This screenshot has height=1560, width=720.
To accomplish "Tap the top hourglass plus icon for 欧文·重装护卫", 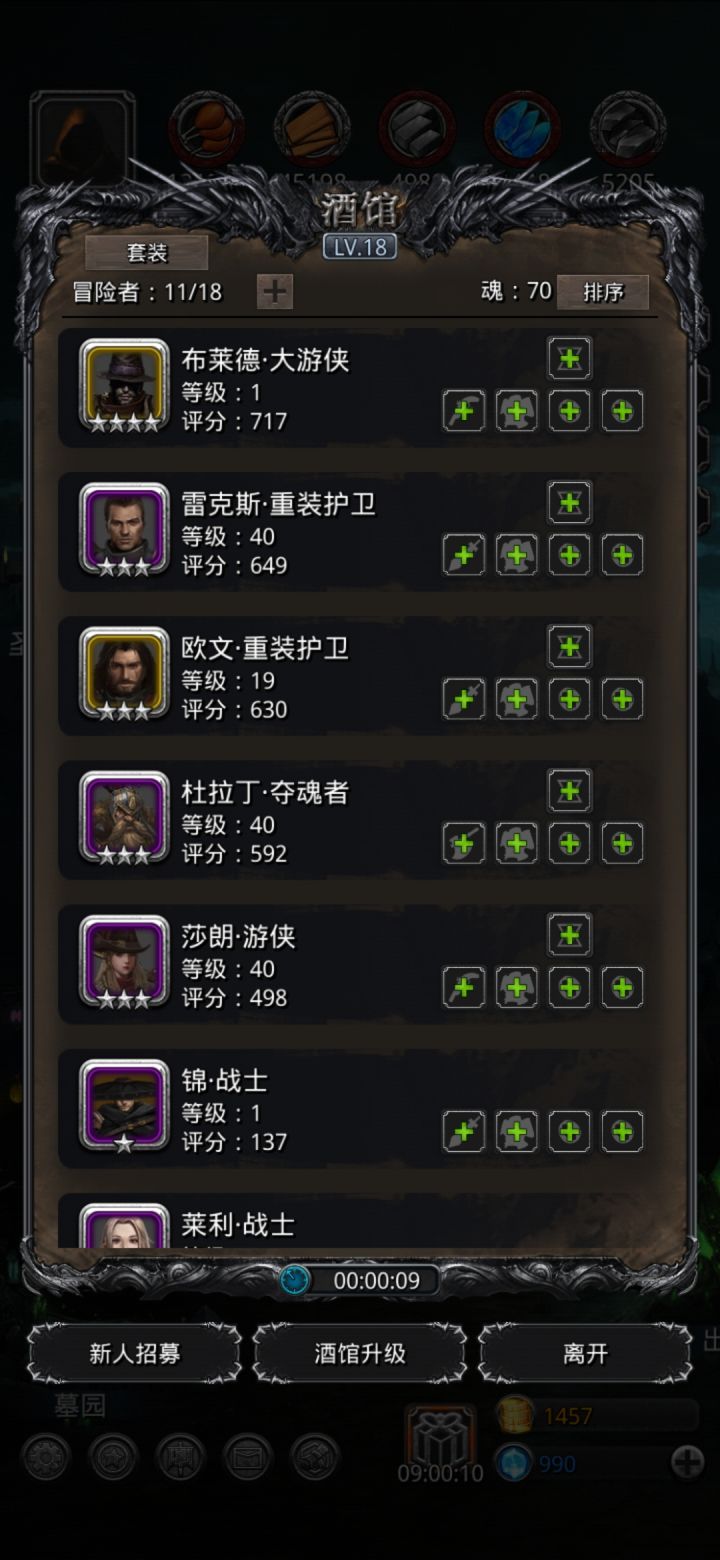I will pyautogui.click(x=570, y=647).
